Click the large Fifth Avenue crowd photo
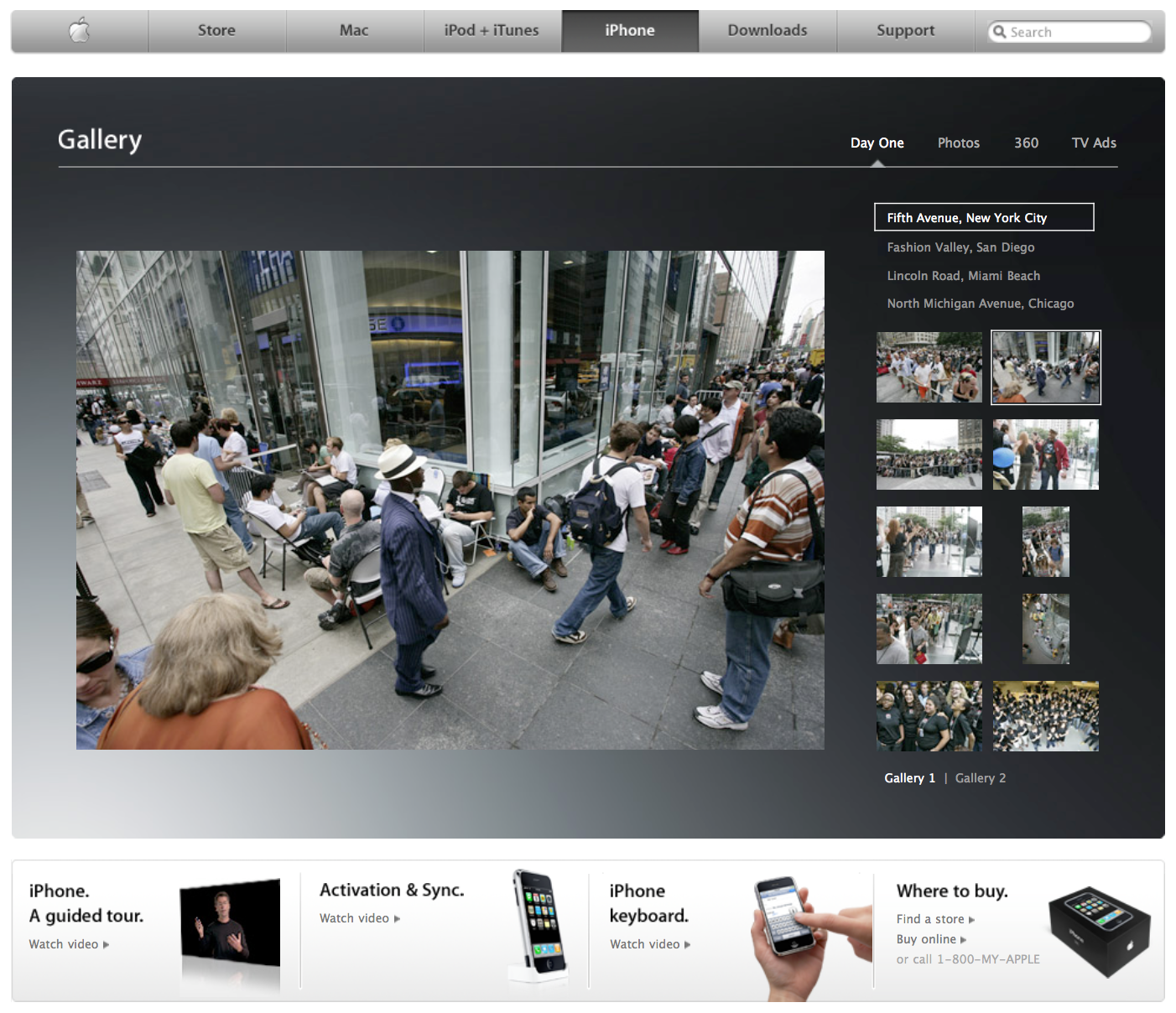1176x1013 pixels. coord(450,500)
